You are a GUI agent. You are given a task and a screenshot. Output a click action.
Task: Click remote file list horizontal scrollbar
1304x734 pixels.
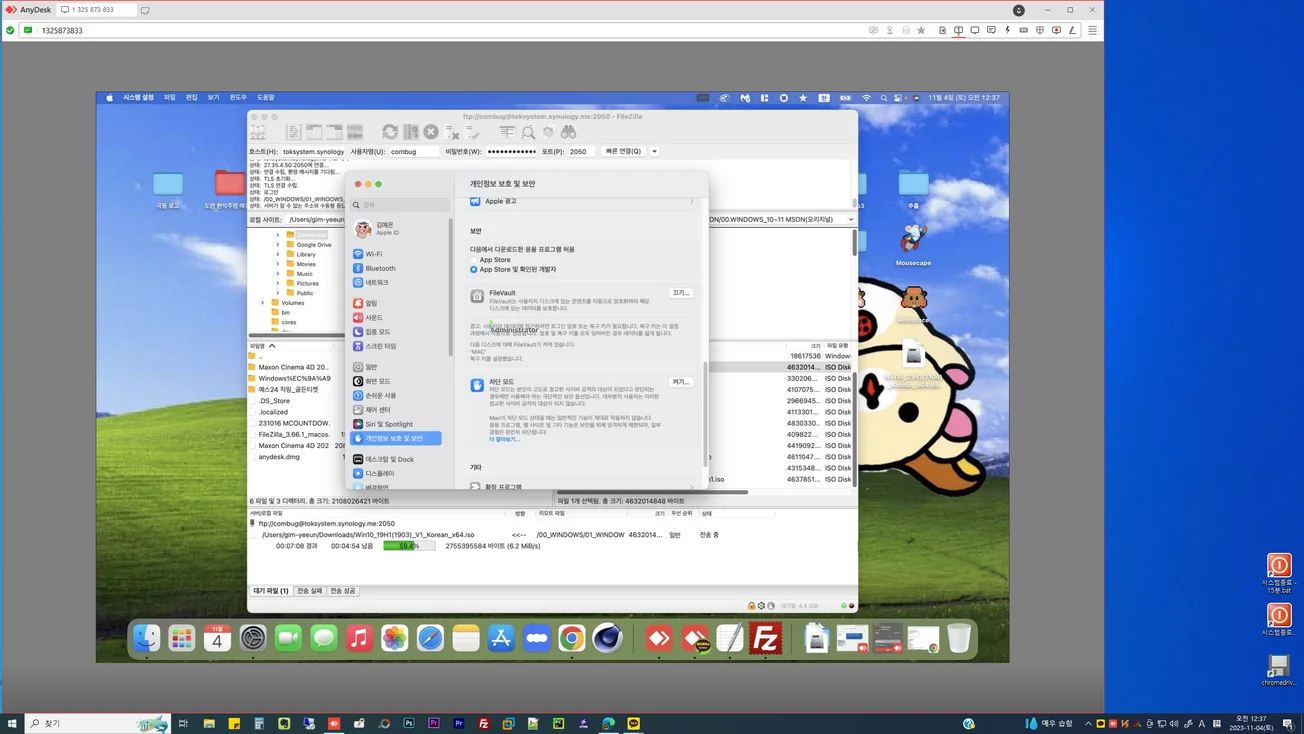[652, 492]
